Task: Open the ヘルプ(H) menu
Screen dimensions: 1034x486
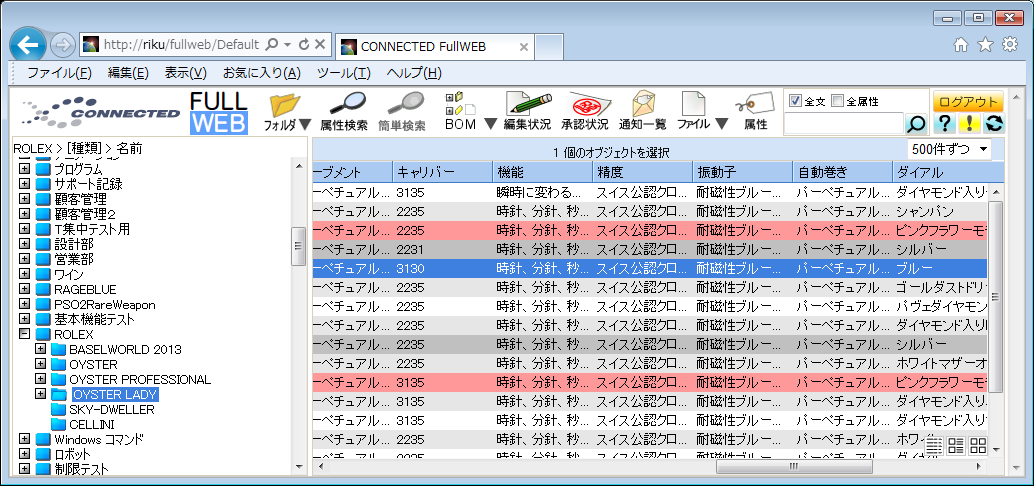Action: [414, 73]
